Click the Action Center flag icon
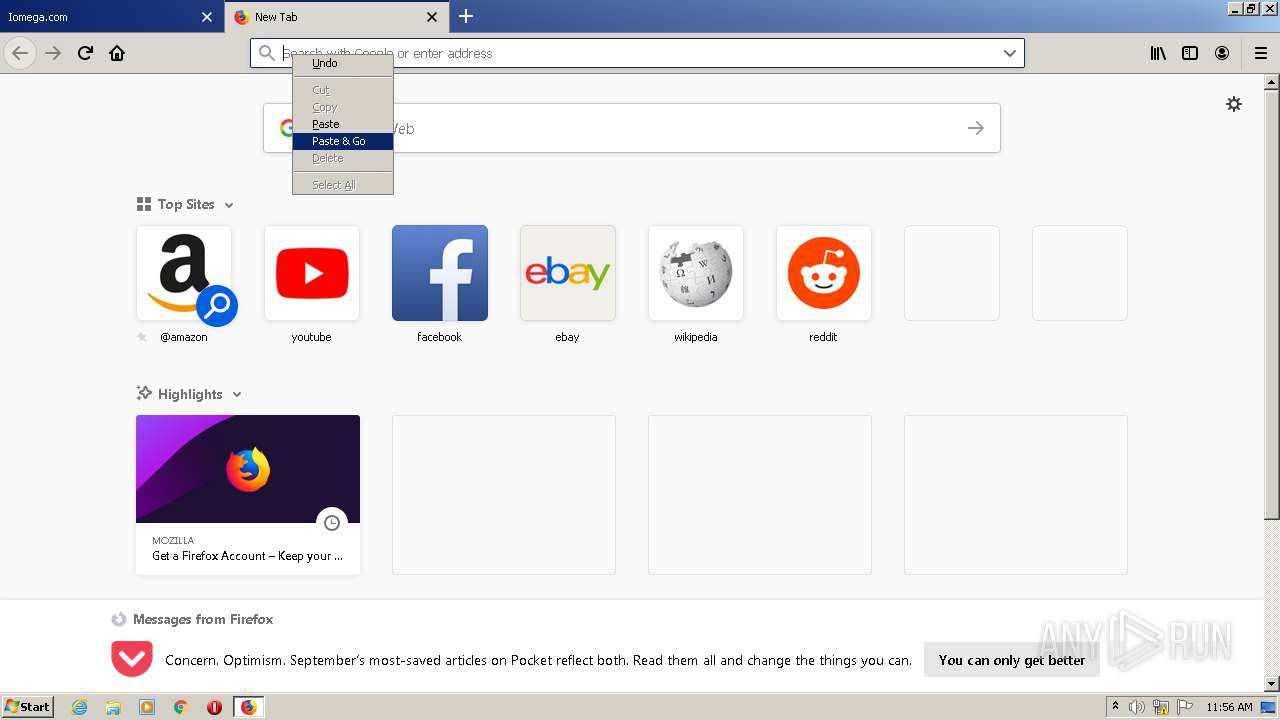The height and width of the screenshot is (720, 1280). pyautogui.click(x=1184, y=707)
